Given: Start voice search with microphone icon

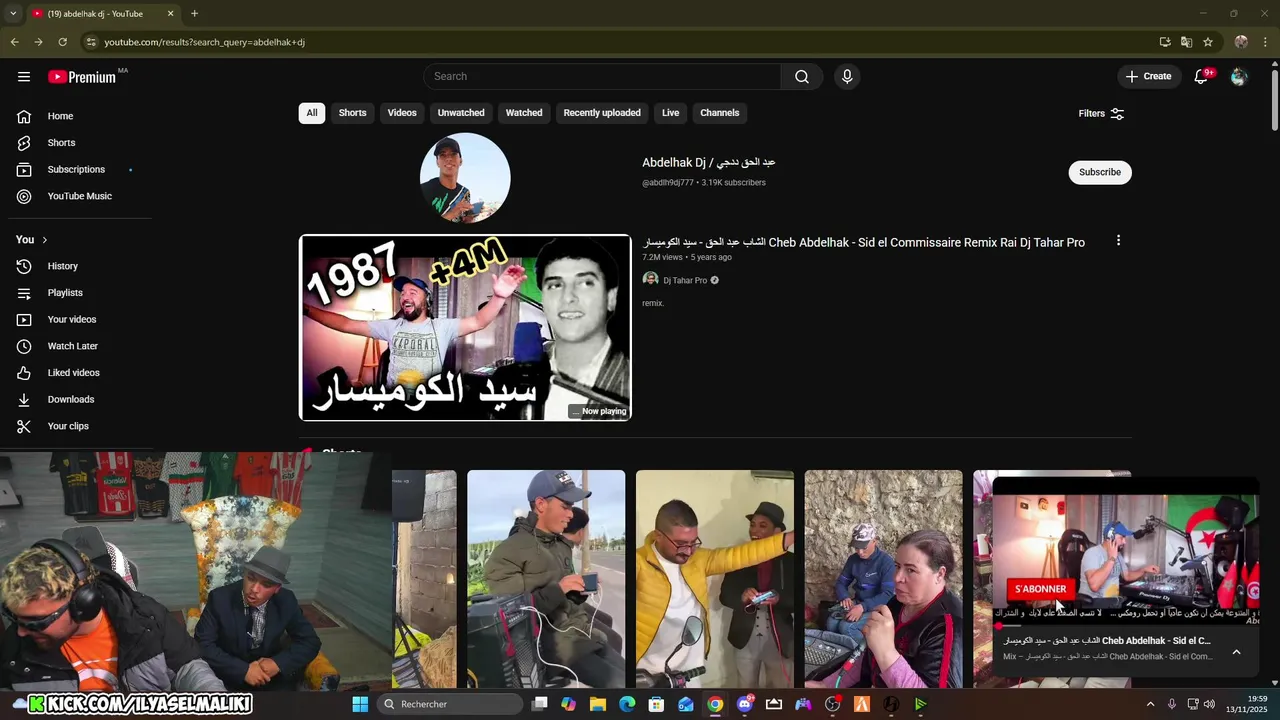Looking at the screenshot, I should point(847,77).
